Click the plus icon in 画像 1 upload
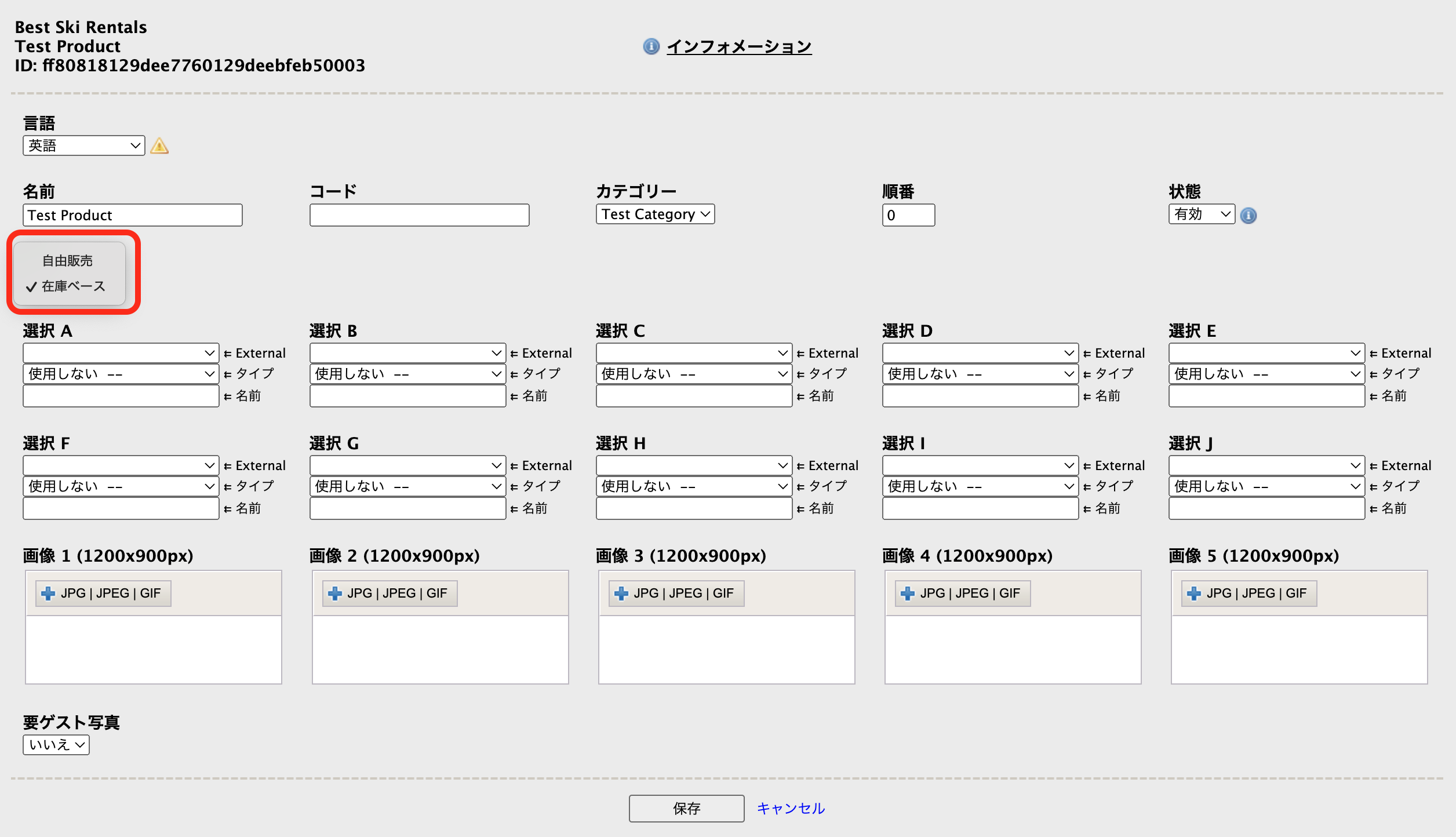Viewport: 1456px width, 837px height. tap(49, 593)
